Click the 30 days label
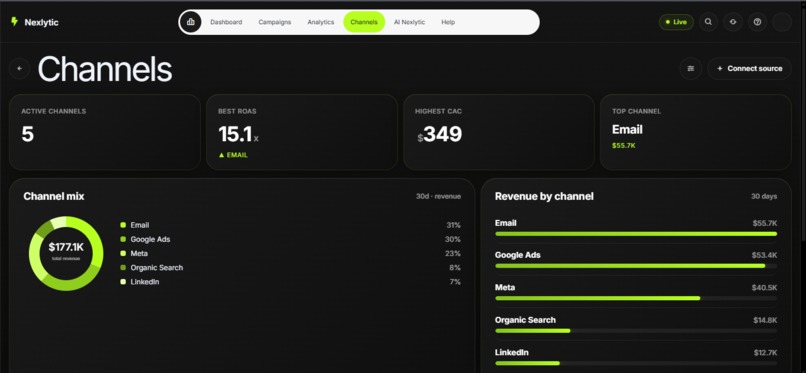 (x=764, y=196)
